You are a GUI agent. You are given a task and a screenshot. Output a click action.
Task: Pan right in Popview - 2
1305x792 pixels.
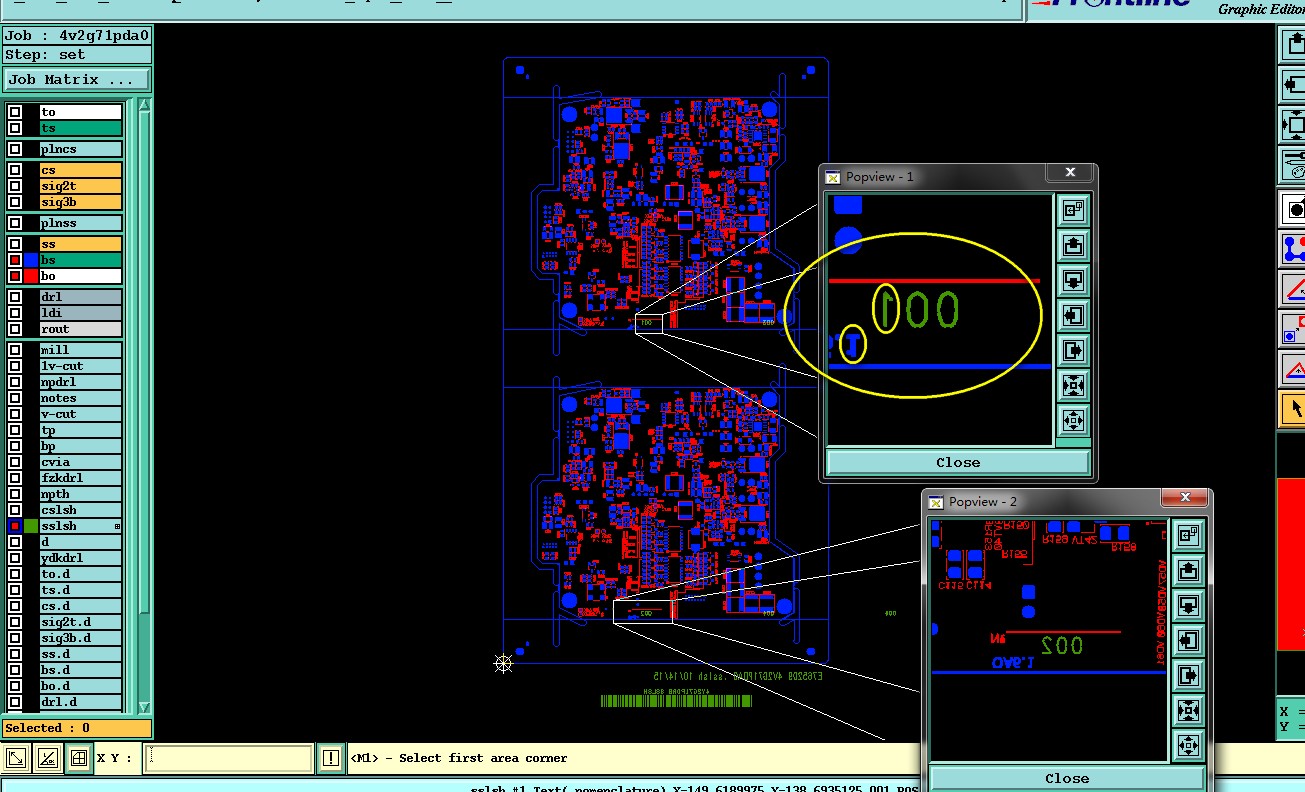1188,675
